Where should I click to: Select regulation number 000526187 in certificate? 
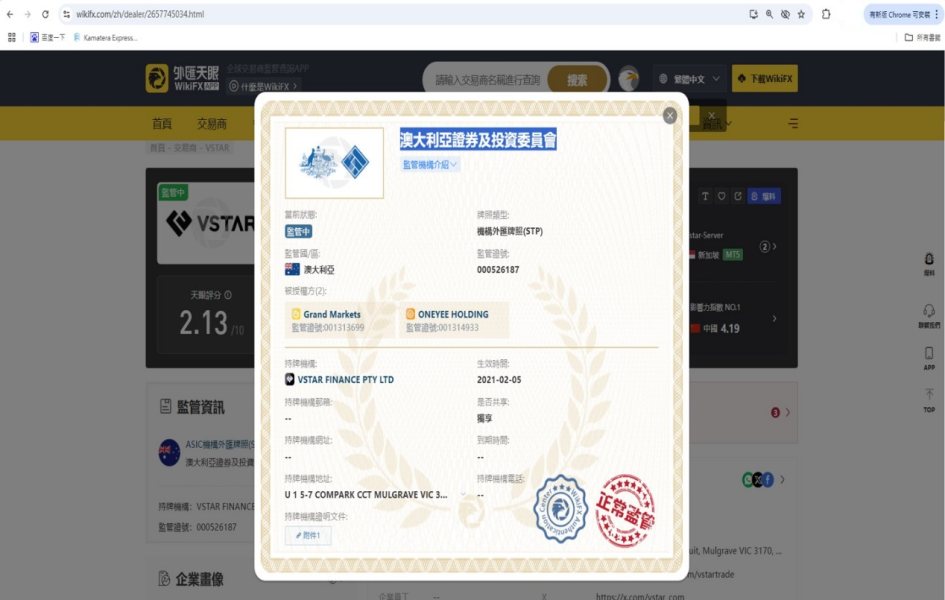[498, 270]
